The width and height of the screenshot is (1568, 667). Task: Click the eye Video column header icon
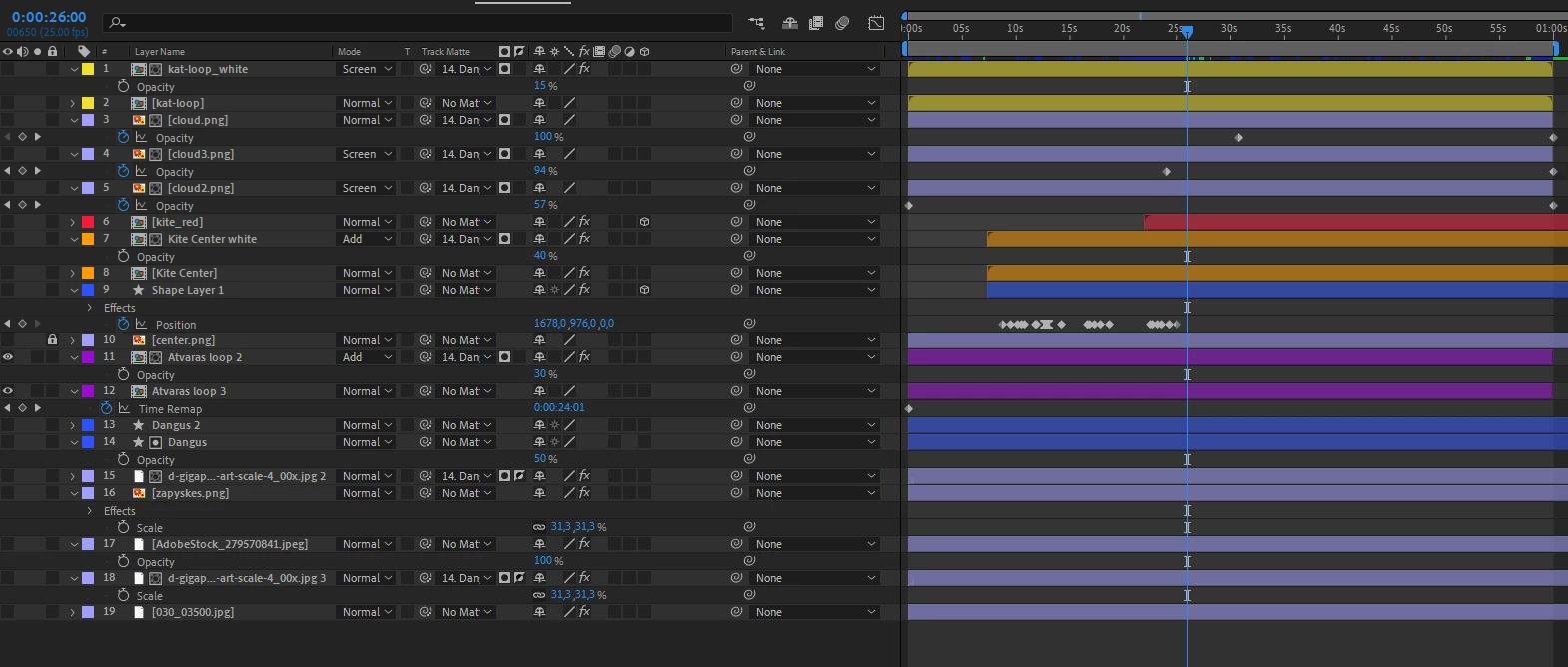tap(8, 51)
